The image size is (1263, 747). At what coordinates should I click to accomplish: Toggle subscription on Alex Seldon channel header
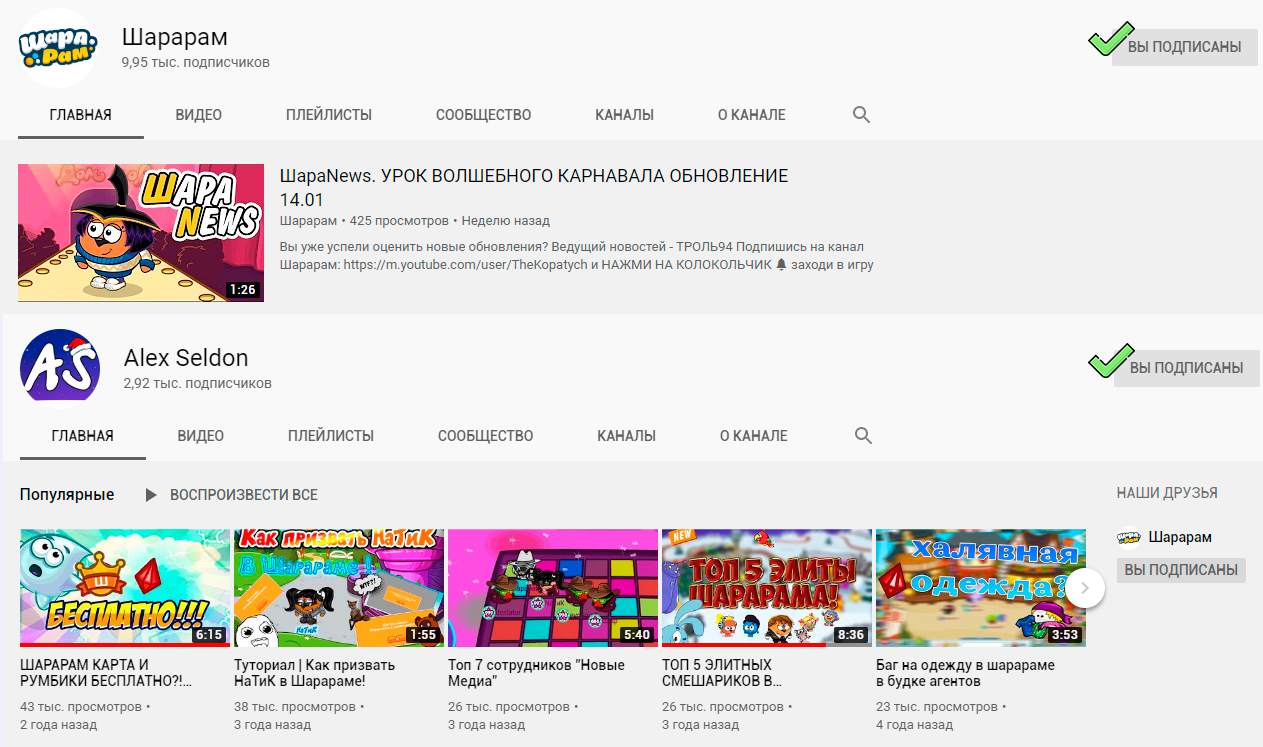coord(1186,368)
